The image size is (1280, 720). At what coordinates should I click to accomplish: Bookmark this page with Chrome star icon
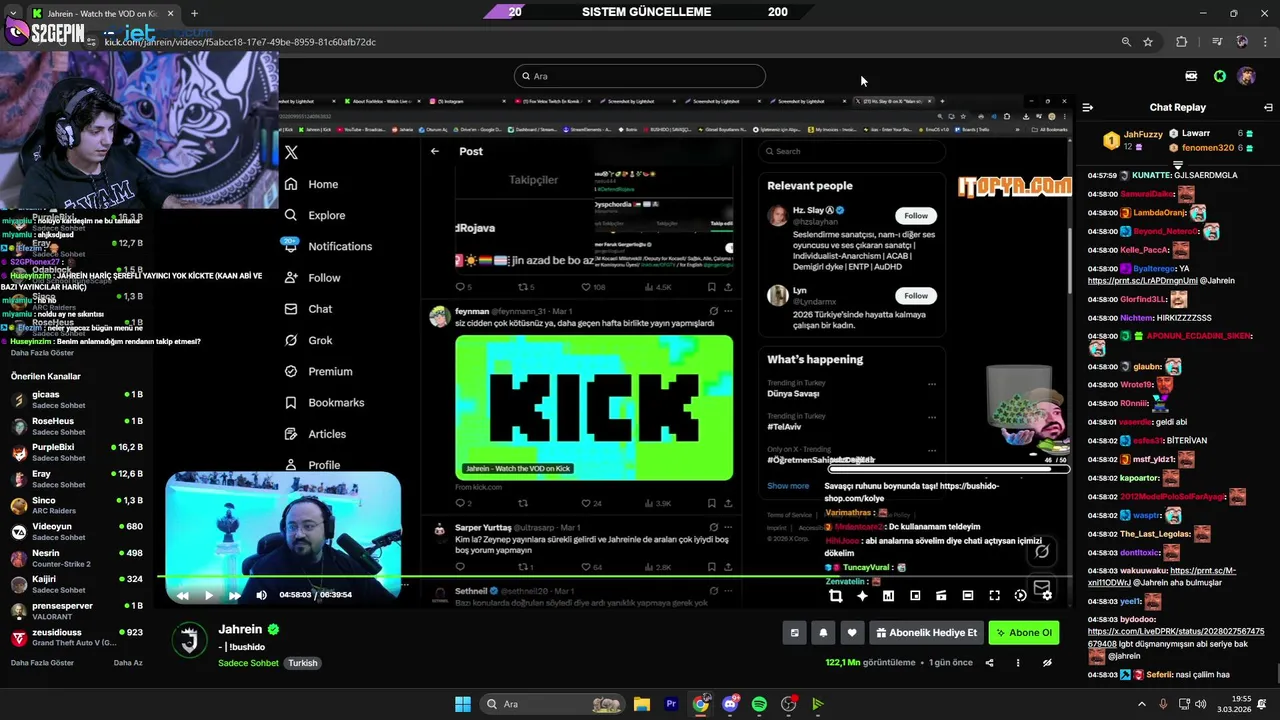click(1148, 42)
